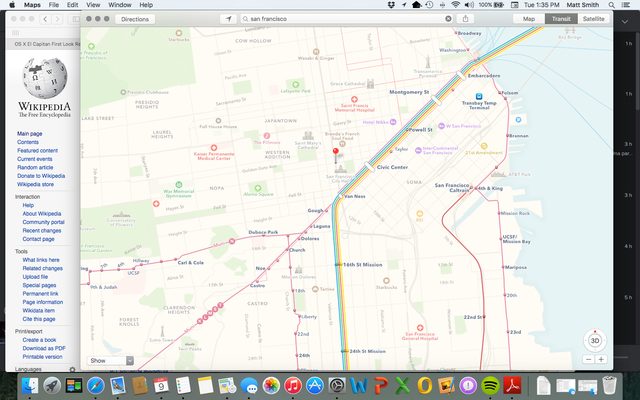Open the Window menu
Screen dimensions: 640x400
(120, 5)
